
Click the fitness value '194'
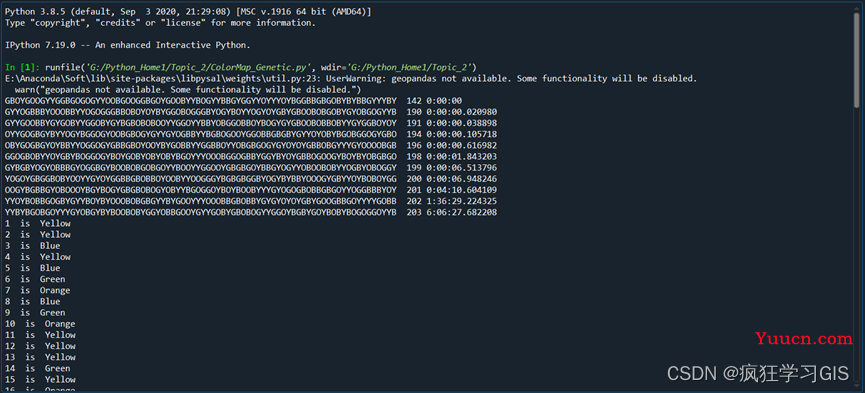point(414,134)
